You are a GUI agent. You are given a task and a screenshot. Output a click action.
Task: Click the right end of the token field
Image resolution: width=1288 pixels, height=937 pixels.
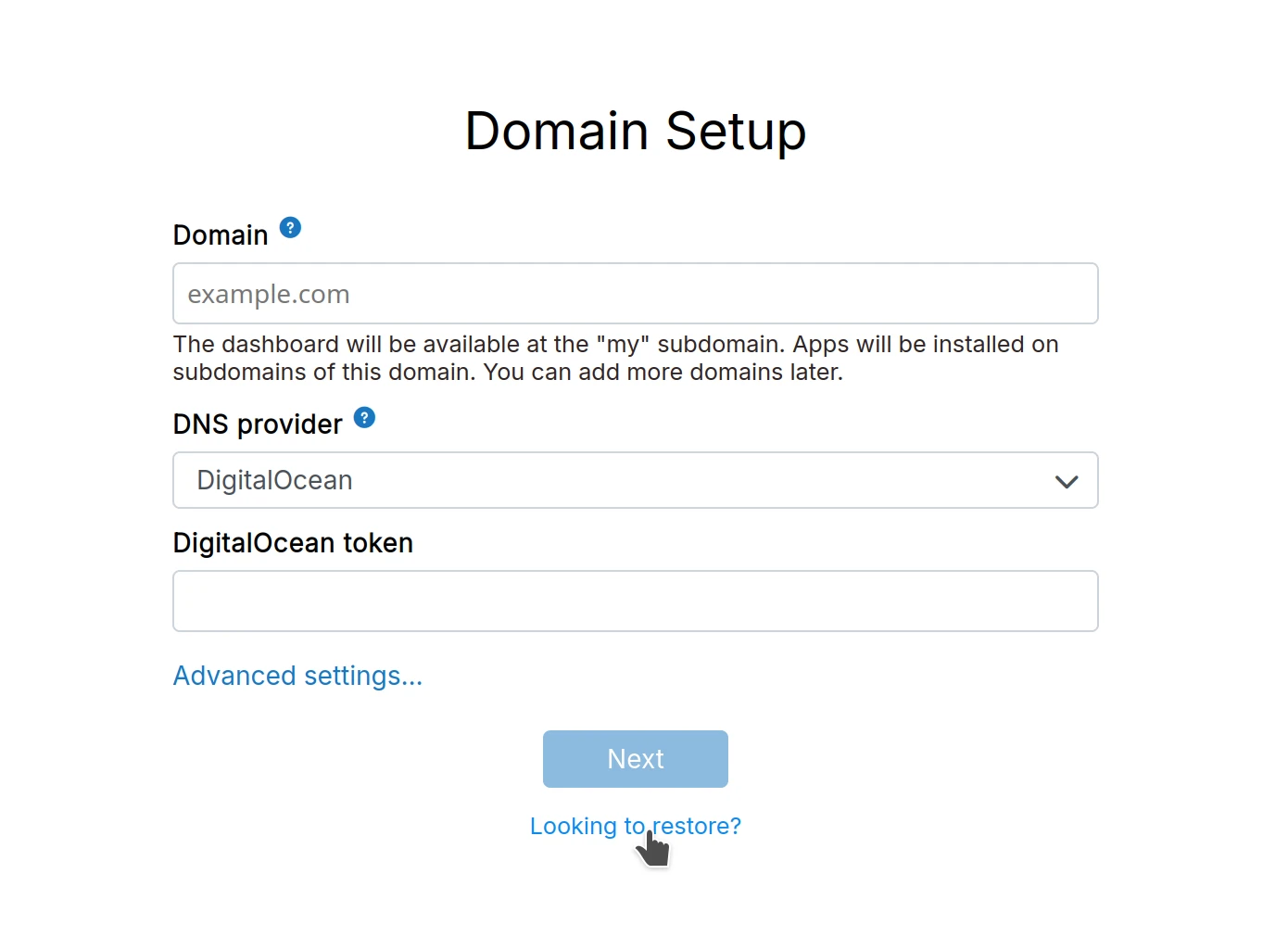point(1066,601)
